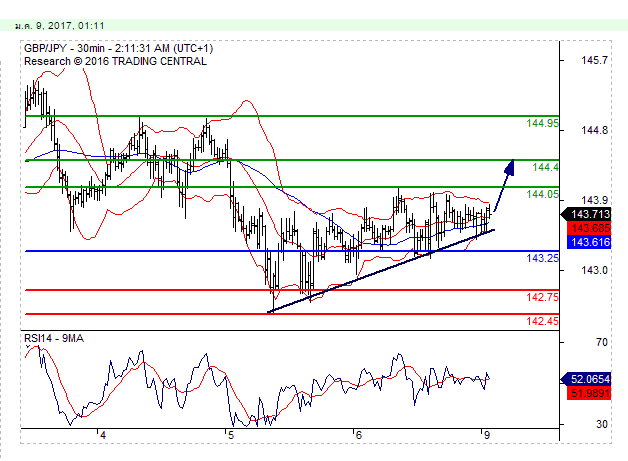Click the RSI axis label 70
Screen dimensions: 628x461
tap(602, 342)
